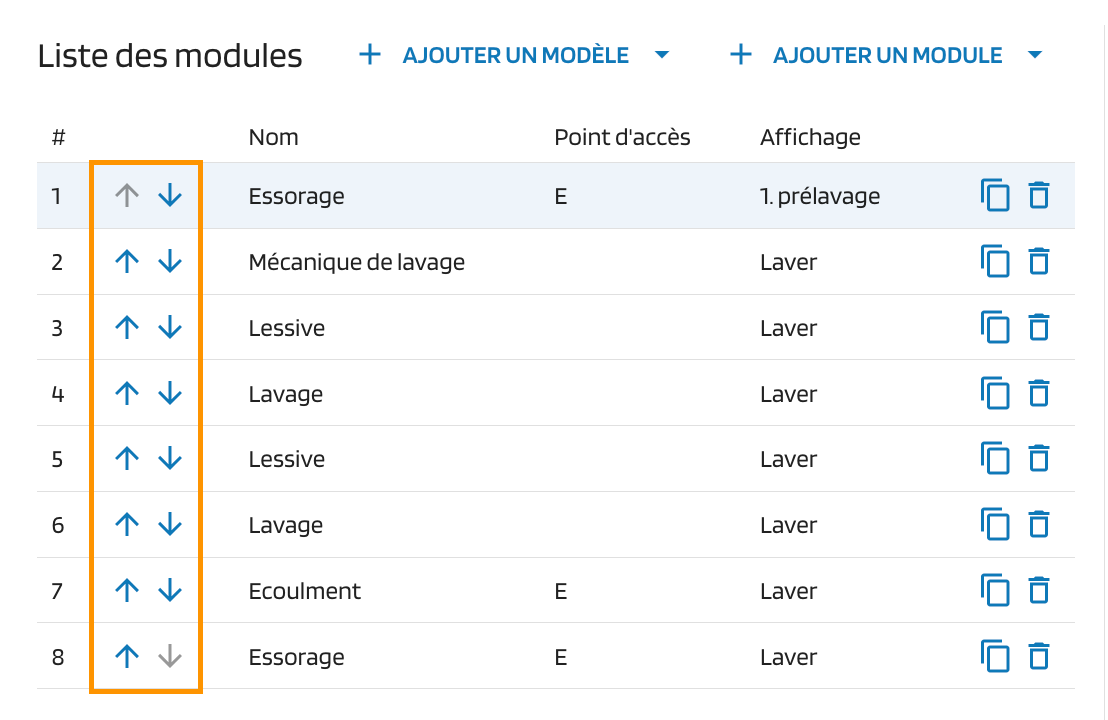Expand Ajouter un module dropdown arrow

(1035, 55)
